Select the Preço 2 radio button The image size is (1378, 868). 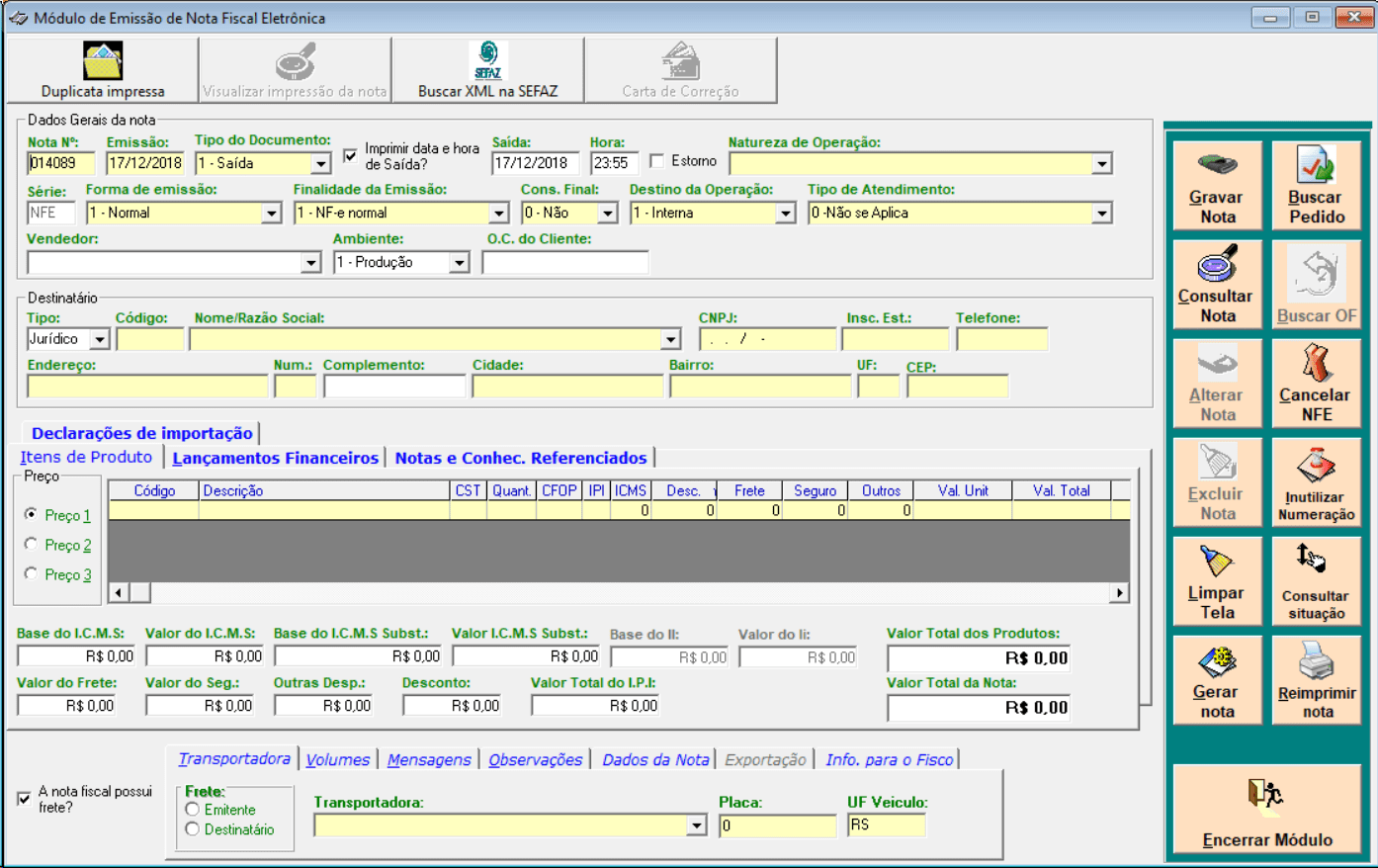pyautogui.click(x=32, y=545)
